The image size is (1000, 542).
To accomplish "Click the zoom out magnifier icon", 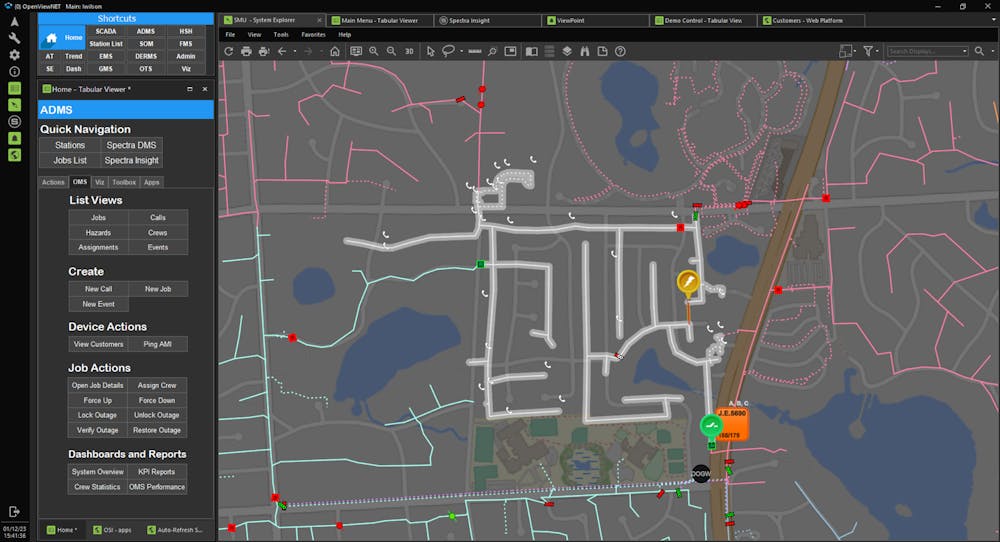I will coord(391,52).
